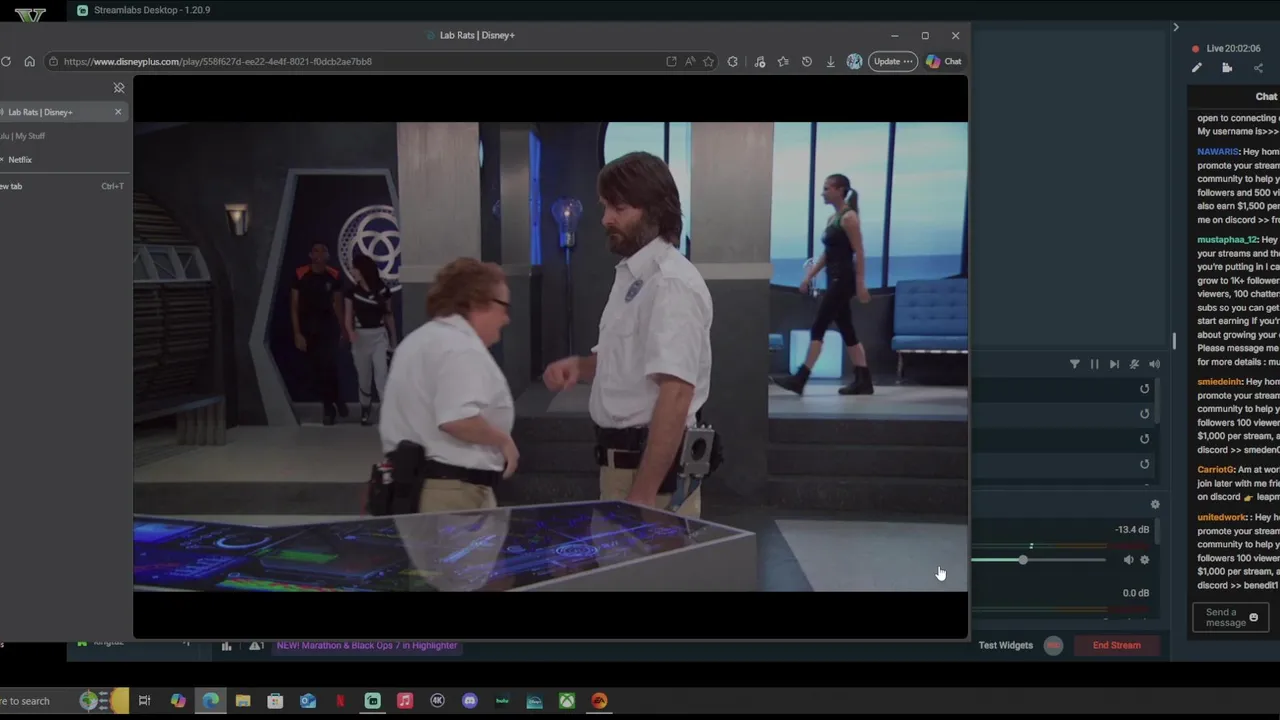This screenshot has height=720, width=1280.
Task: Click End Stream button
Action: pos(1116,645)
